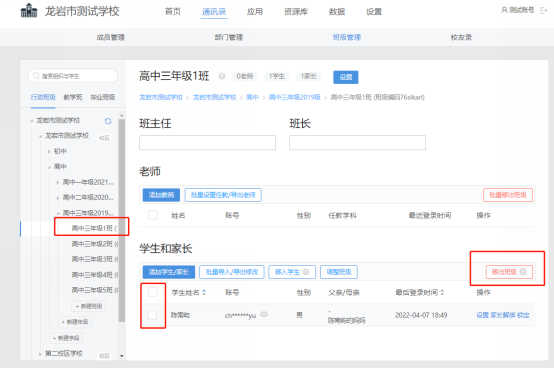Collapse the 龙岩市测试学校 校区 sub-node
The image size is (554, 368).
coord(40,136)
